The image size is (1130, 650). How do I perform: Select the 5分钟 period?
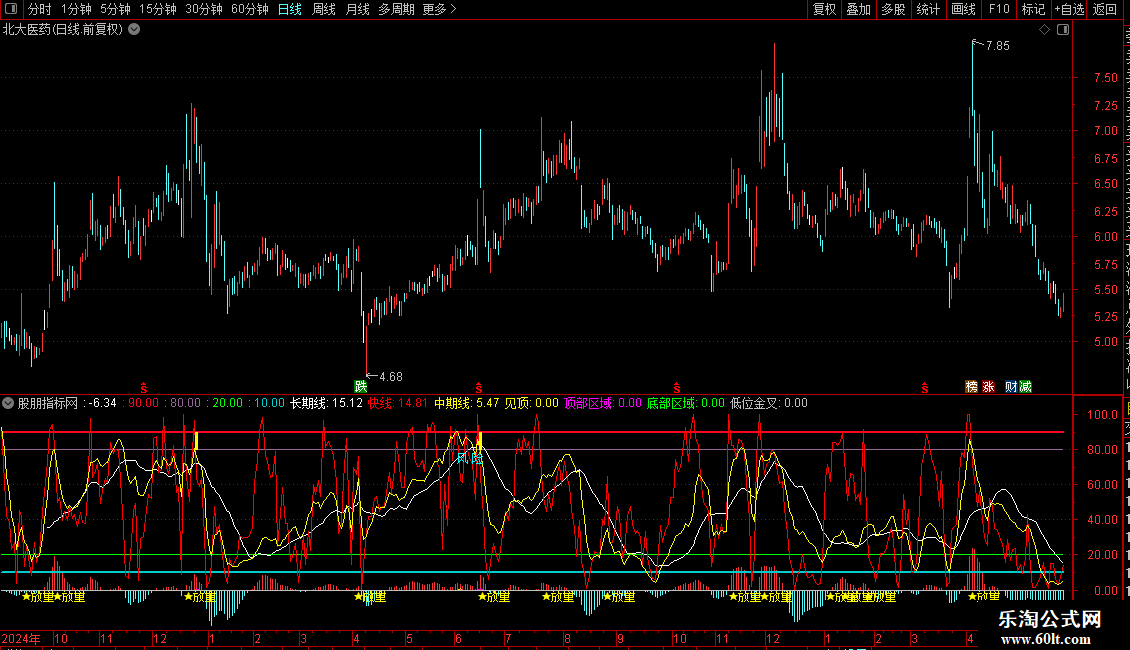tap(115, 9)
